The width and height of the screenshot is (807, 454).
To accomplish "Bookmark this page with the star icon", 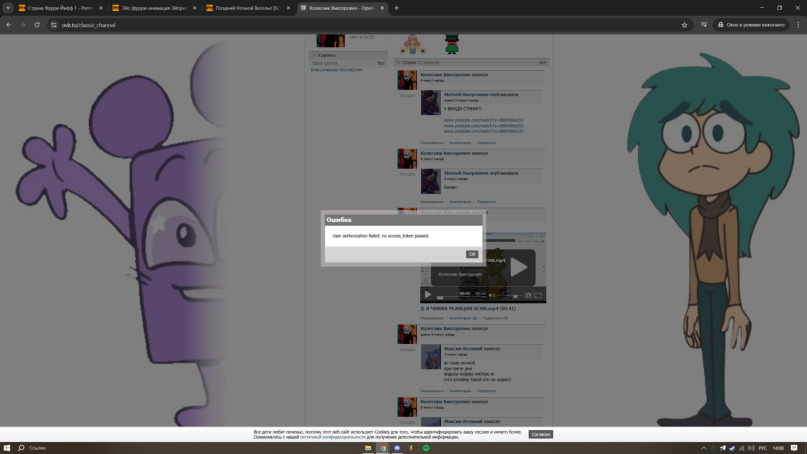I will point(685,25).
